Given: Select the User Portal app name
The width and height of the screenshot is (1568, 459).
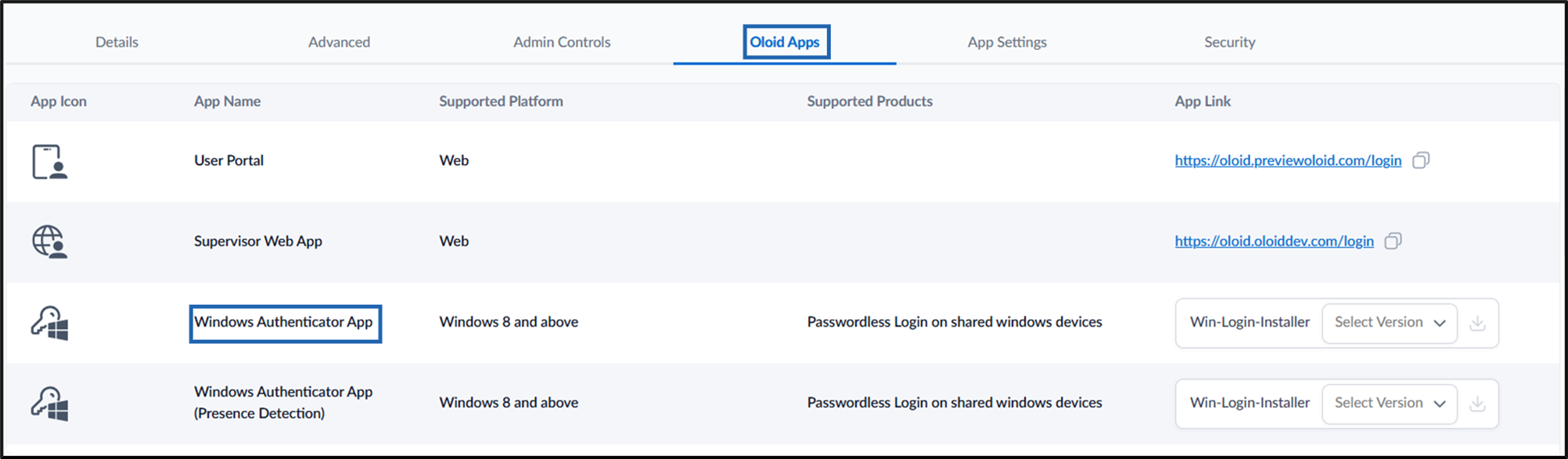Looking at the screenshot, I should coord(228,160).
